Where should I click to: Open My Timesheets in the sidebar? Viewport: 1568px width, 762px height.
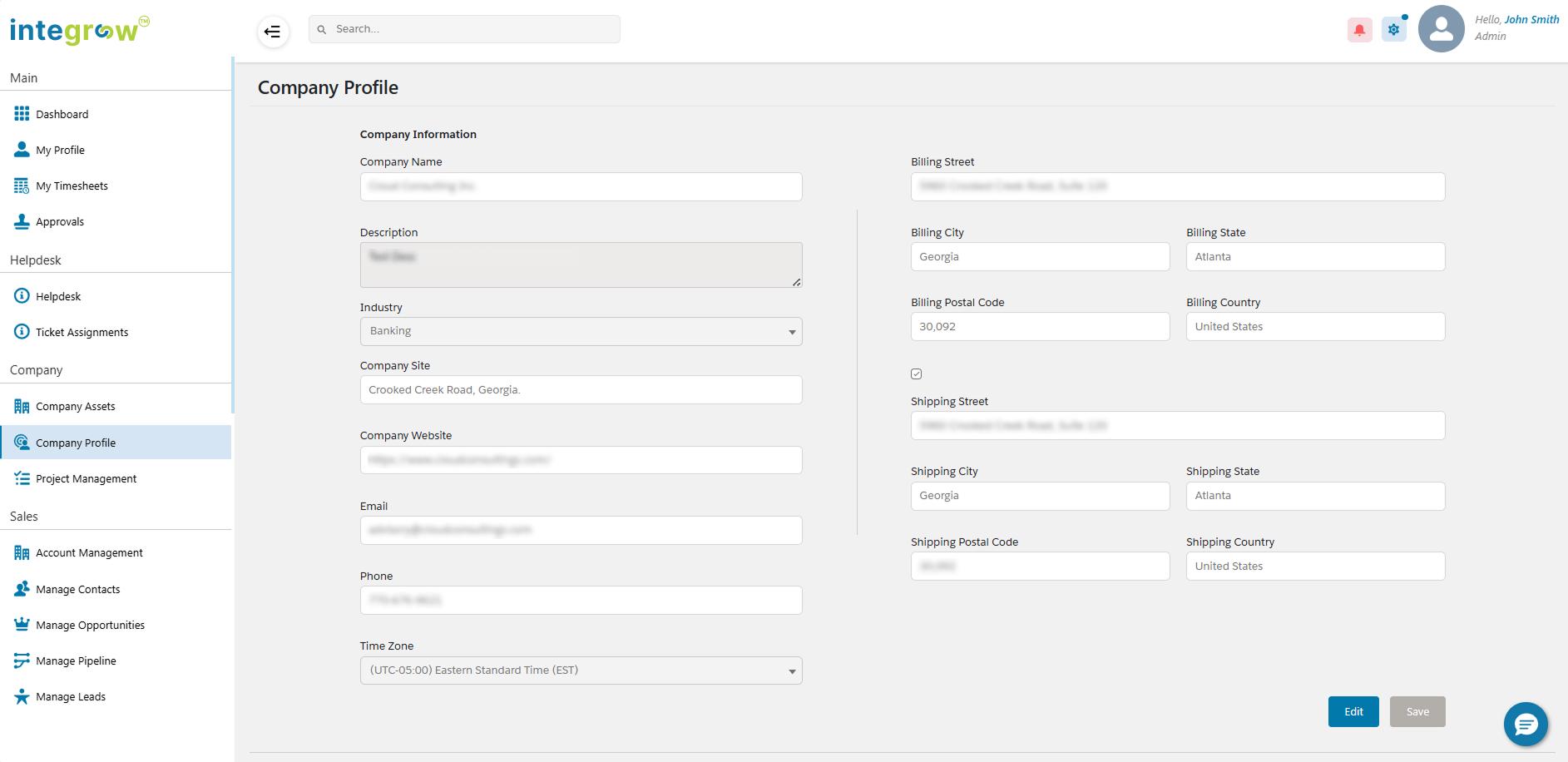(x=72, y=186)
